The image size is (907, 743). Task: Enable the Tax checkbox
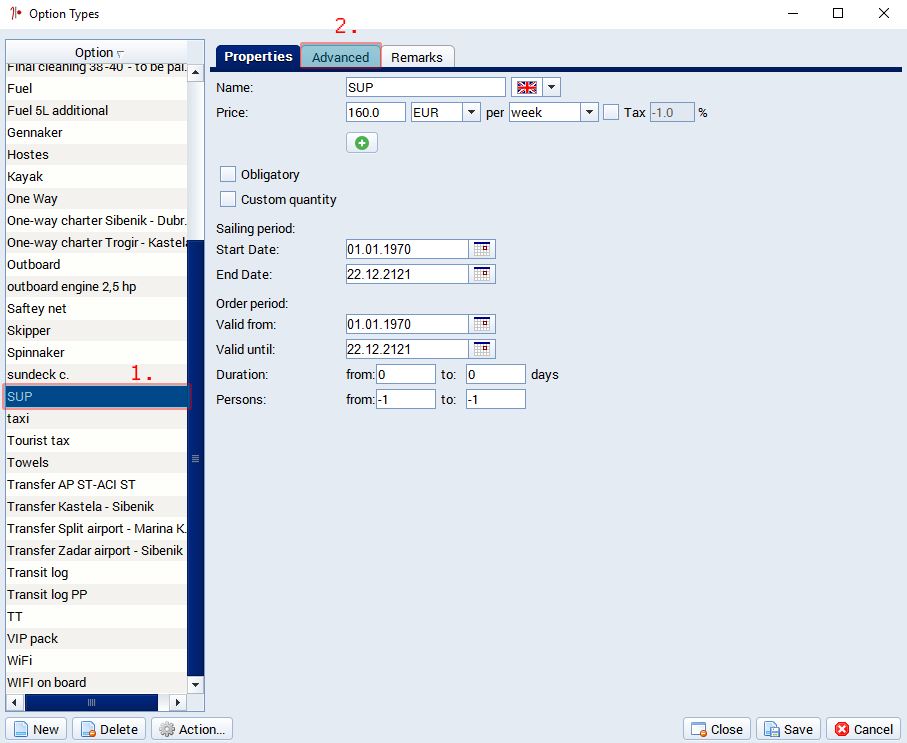click(x=611, y=112)
